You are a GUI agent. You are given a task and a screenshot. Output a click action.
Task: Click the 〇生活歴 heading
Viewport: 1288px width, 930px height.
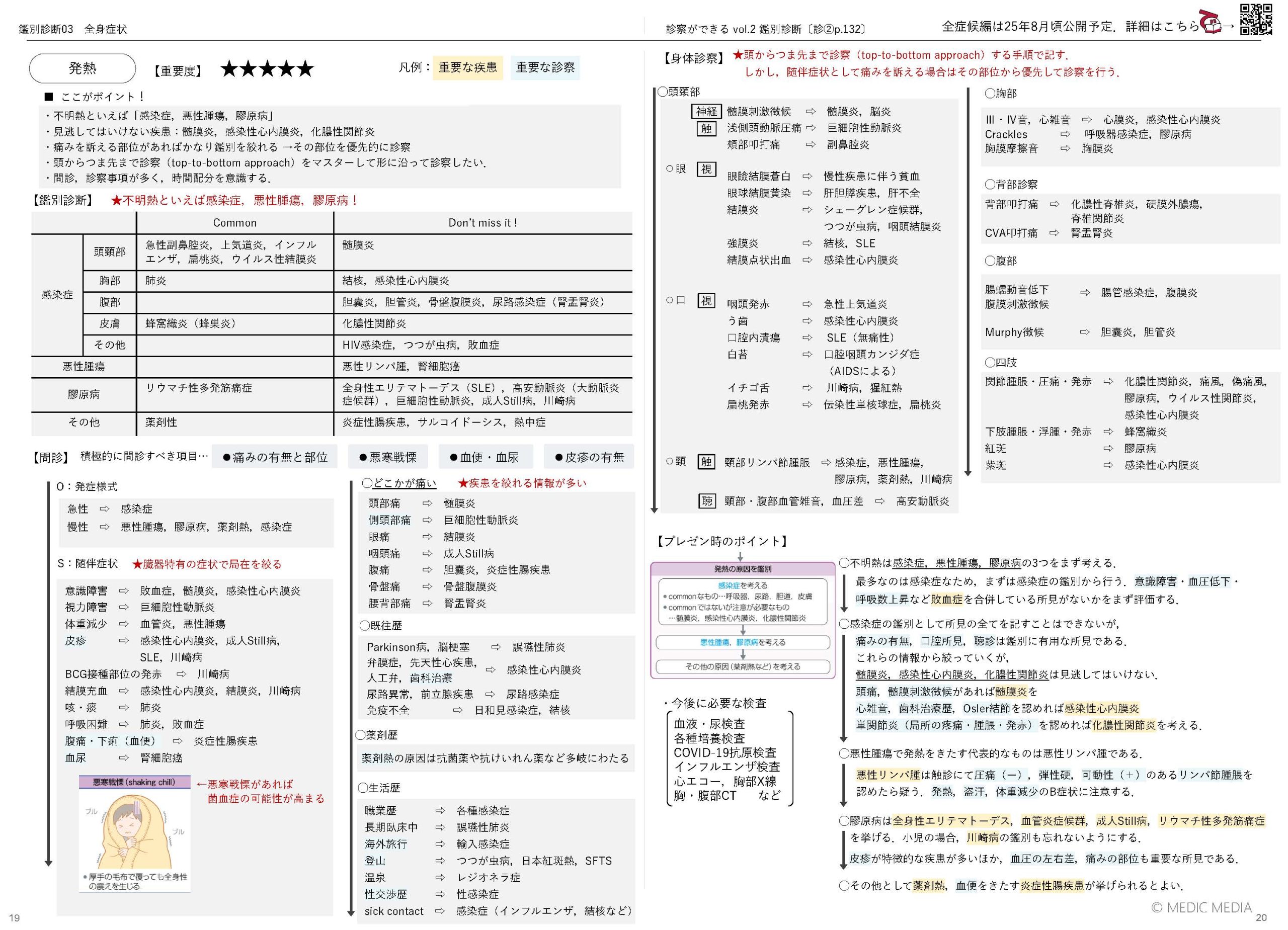coord(379,788)
